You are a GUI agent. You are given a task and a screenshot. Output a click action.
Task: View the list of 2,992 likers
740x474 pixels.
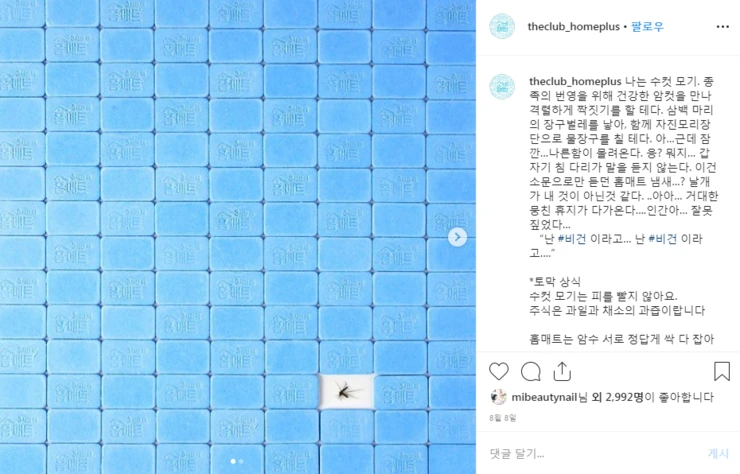pos(623,398)
